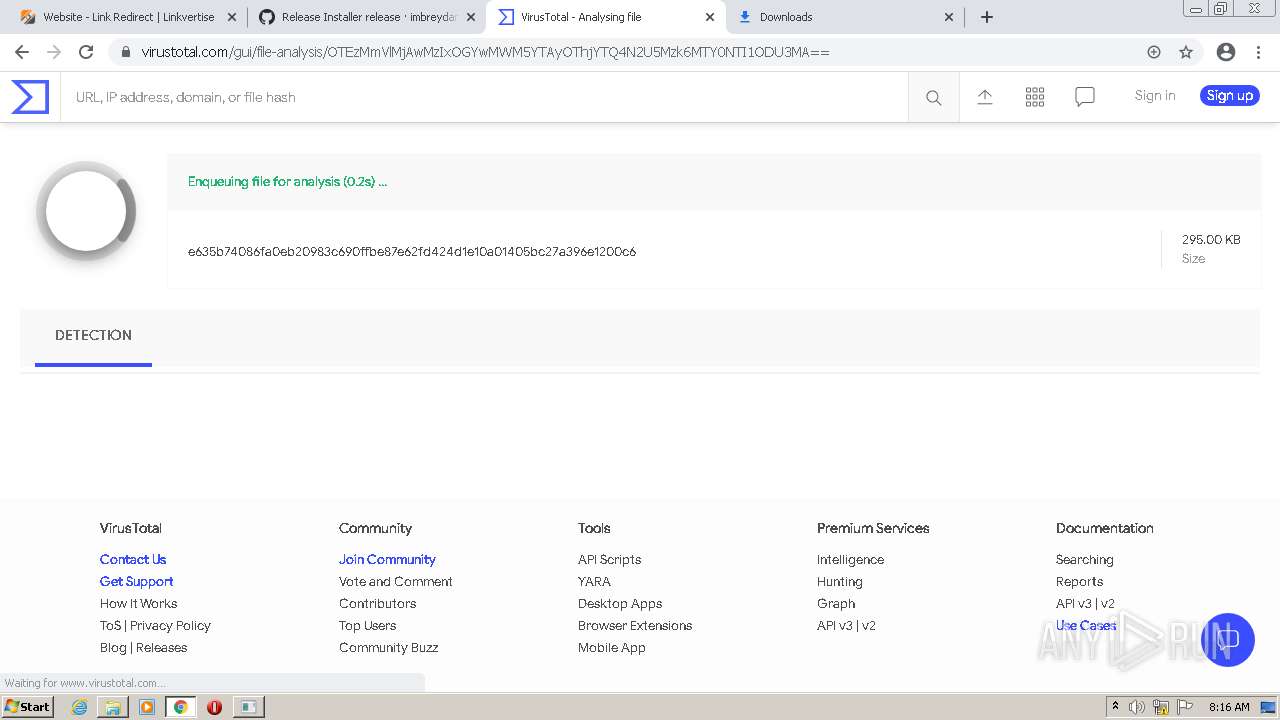Viewport: 1280px width, 720px height.
Task: Open the Graph link
Action: coord(836,603)
